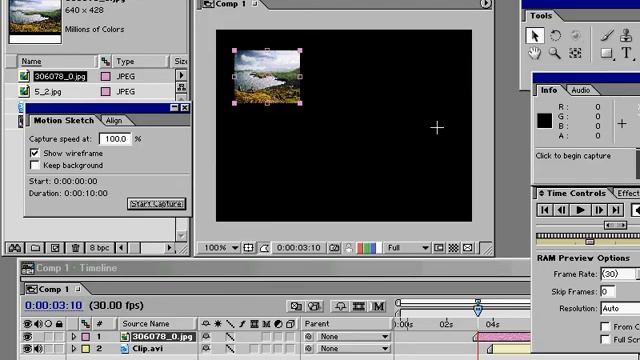Click the Capture speed percentage field

(x=115, y=139)
